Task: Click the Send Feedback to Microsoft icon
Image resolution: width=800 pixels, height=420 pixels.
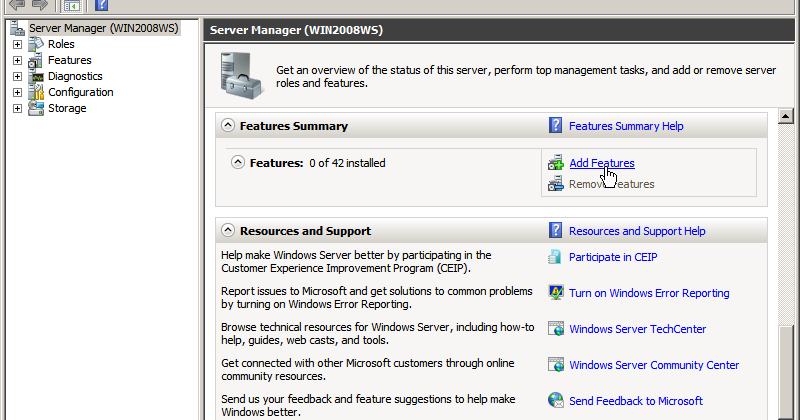Action: (x=556, y=401)
